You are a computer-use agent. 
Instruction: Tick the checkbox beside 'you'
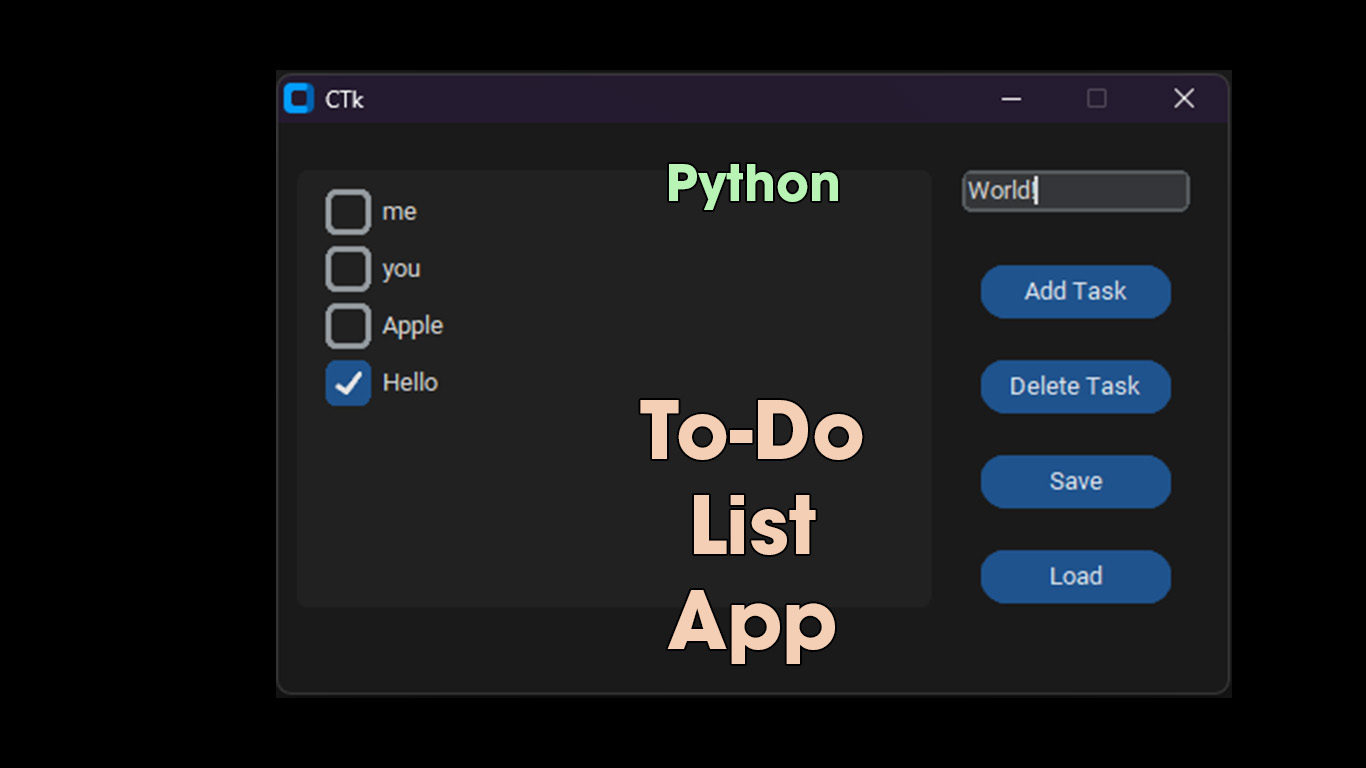[x=348, y=269]
